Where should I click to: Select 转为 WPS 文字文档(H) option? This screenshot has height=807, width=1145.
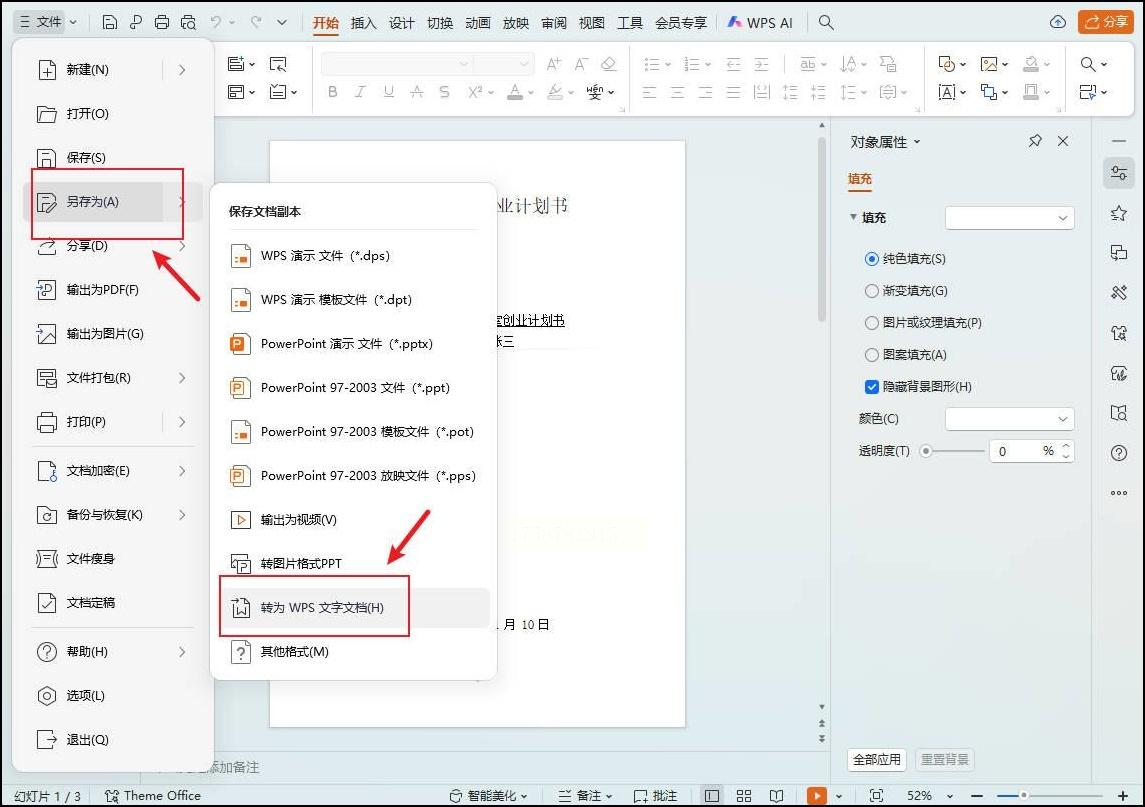click(355, 608)
